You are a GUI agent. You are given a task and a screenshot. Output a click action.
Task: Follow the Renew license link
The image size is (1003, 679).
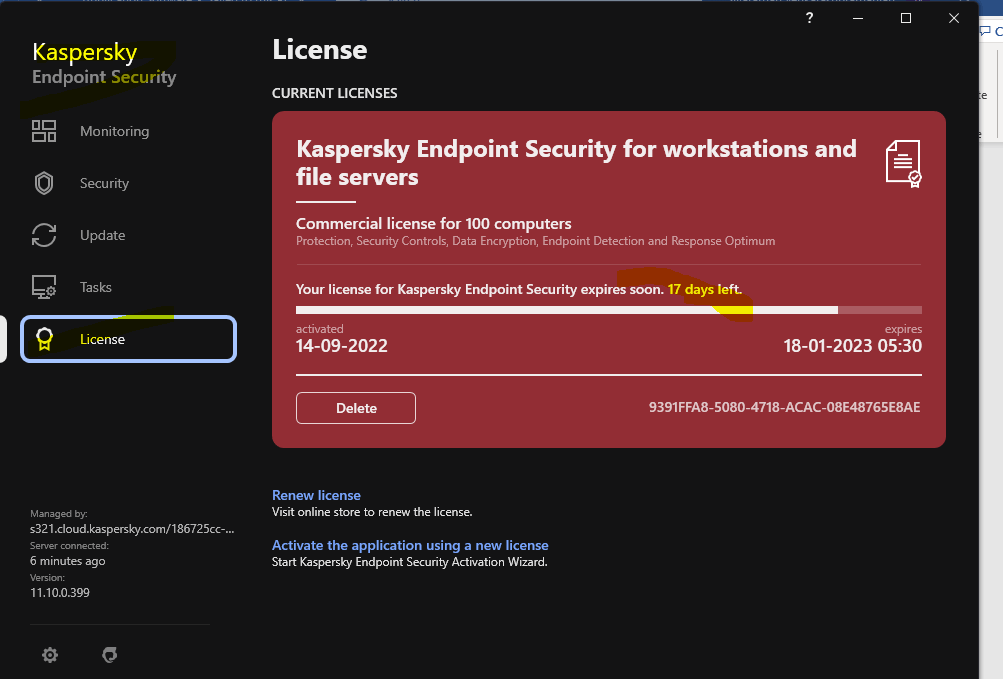point(316,495)
